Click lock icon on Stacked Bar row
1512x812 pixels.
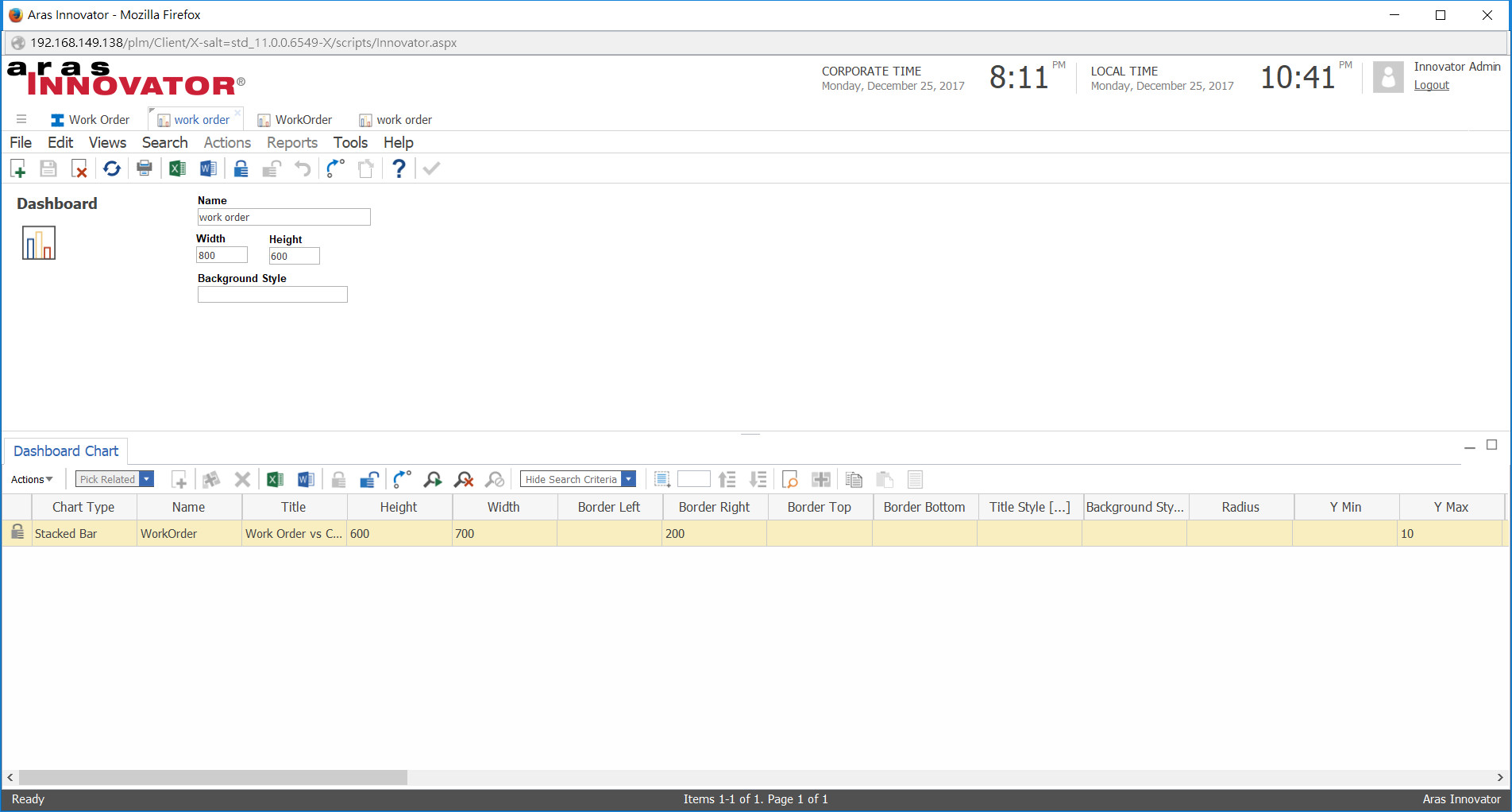(17, 533)
